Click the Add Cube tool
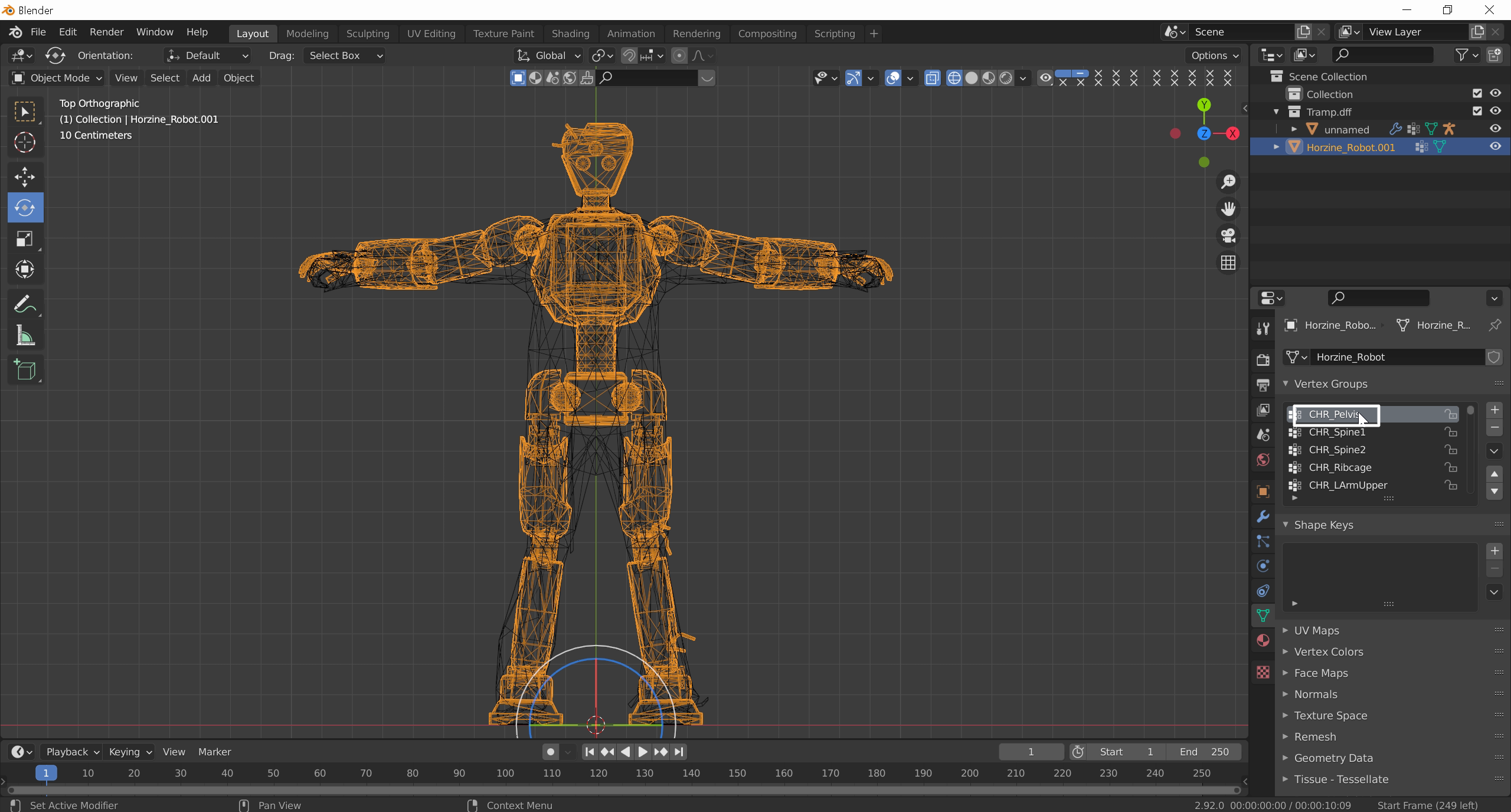 coord(25,370)
